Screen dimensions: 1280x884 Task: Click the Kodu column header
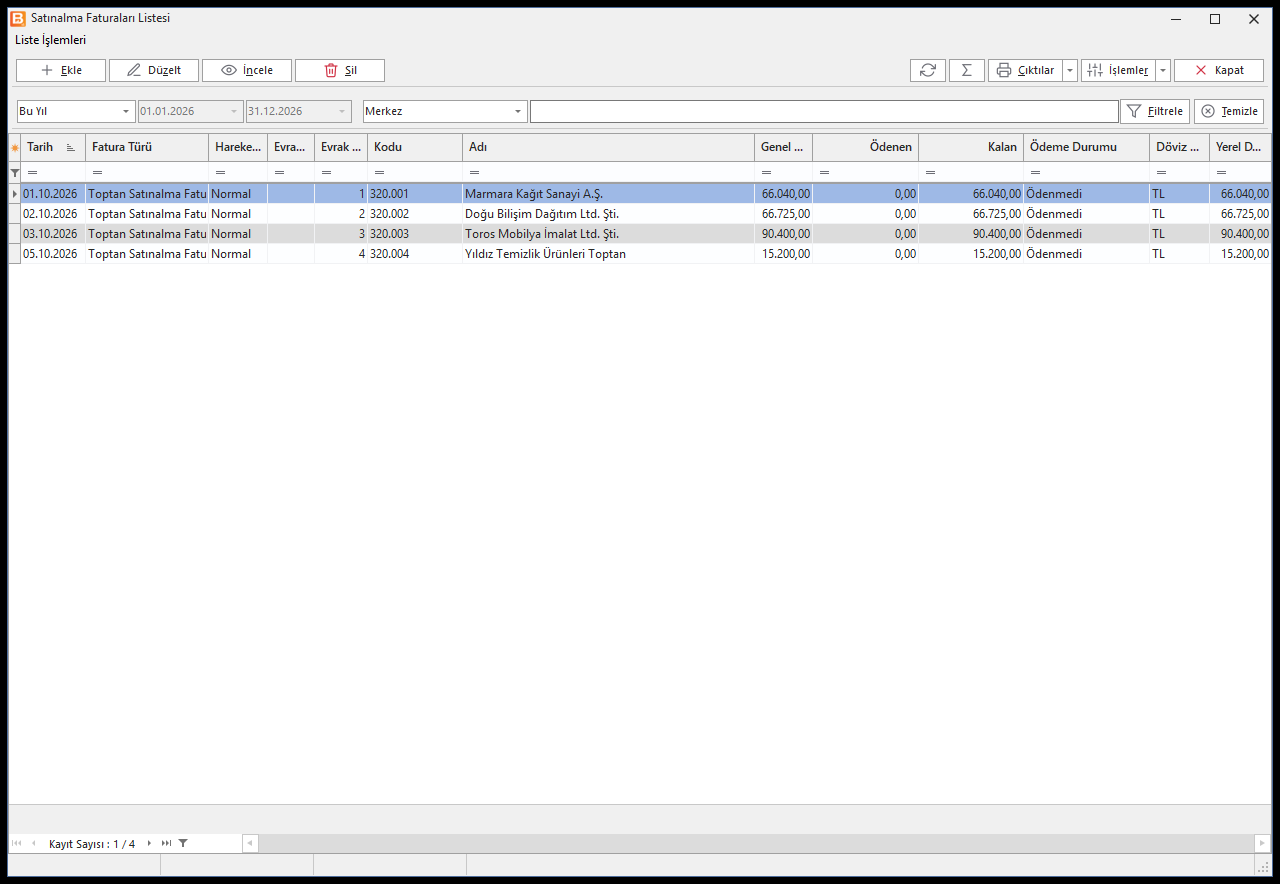click(x=415, y=147)
